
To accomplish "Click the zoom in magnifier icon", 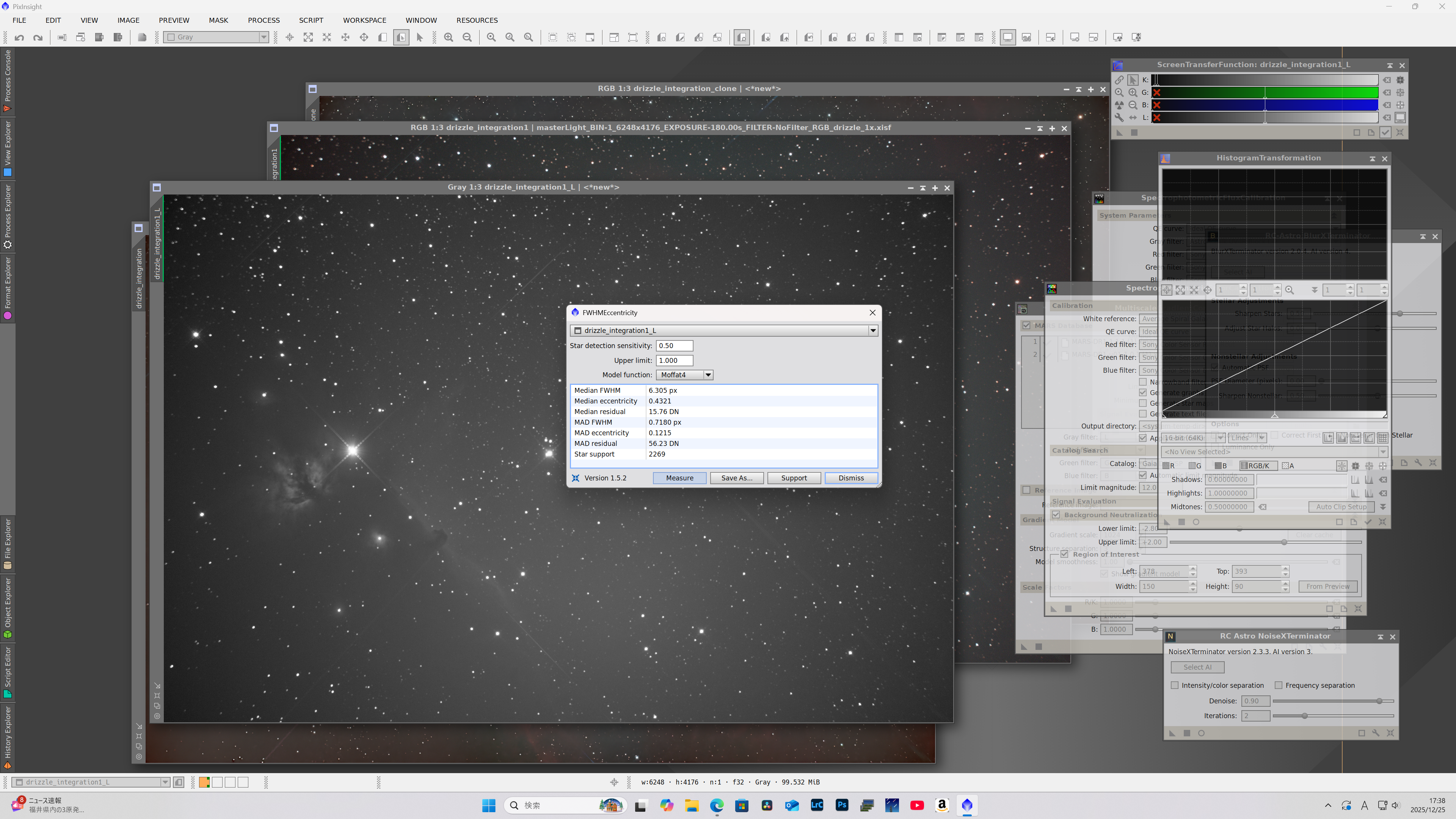I will click(x=448, y=37).
